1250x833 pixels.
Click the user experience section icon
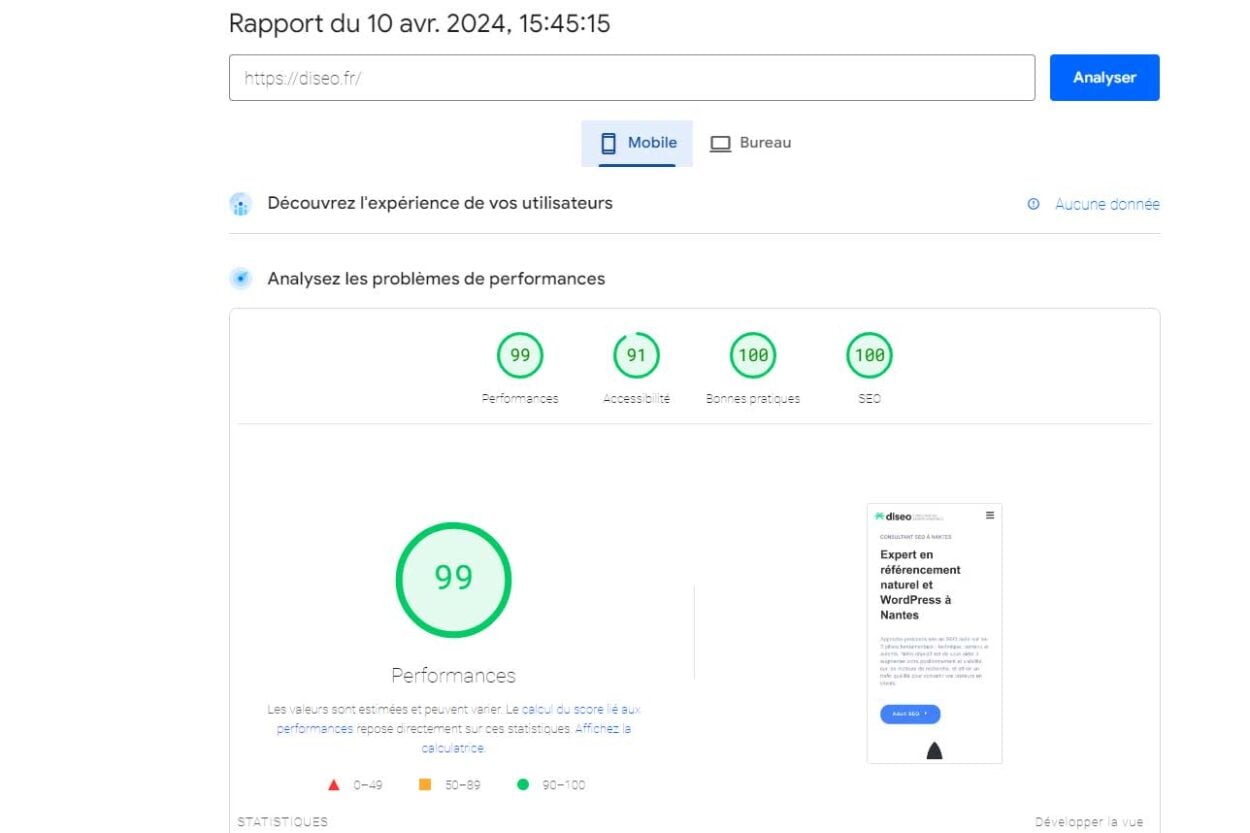(240, 204)
